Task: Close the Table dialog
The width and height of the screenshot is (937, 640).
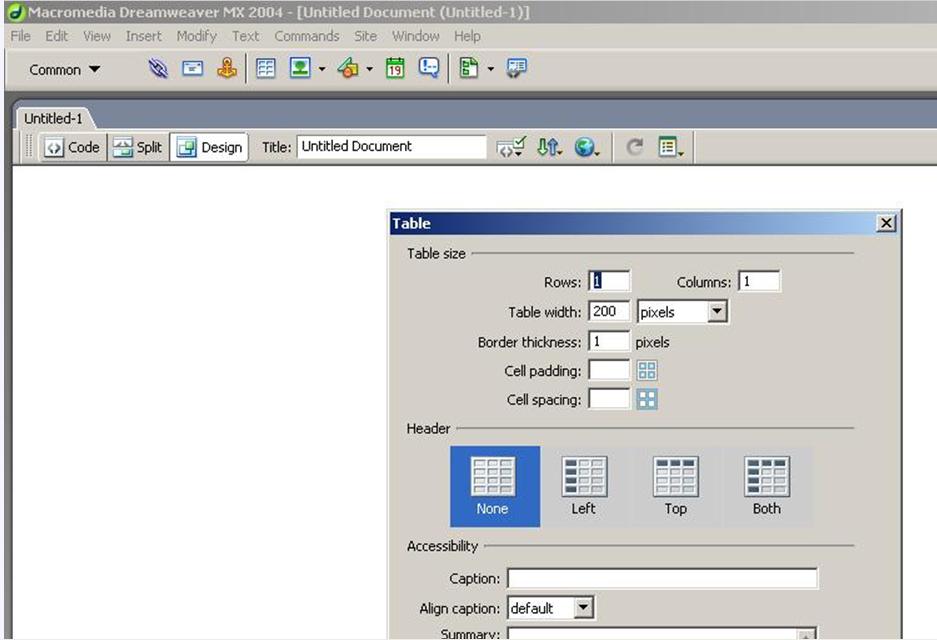Action: click(885, 224)
